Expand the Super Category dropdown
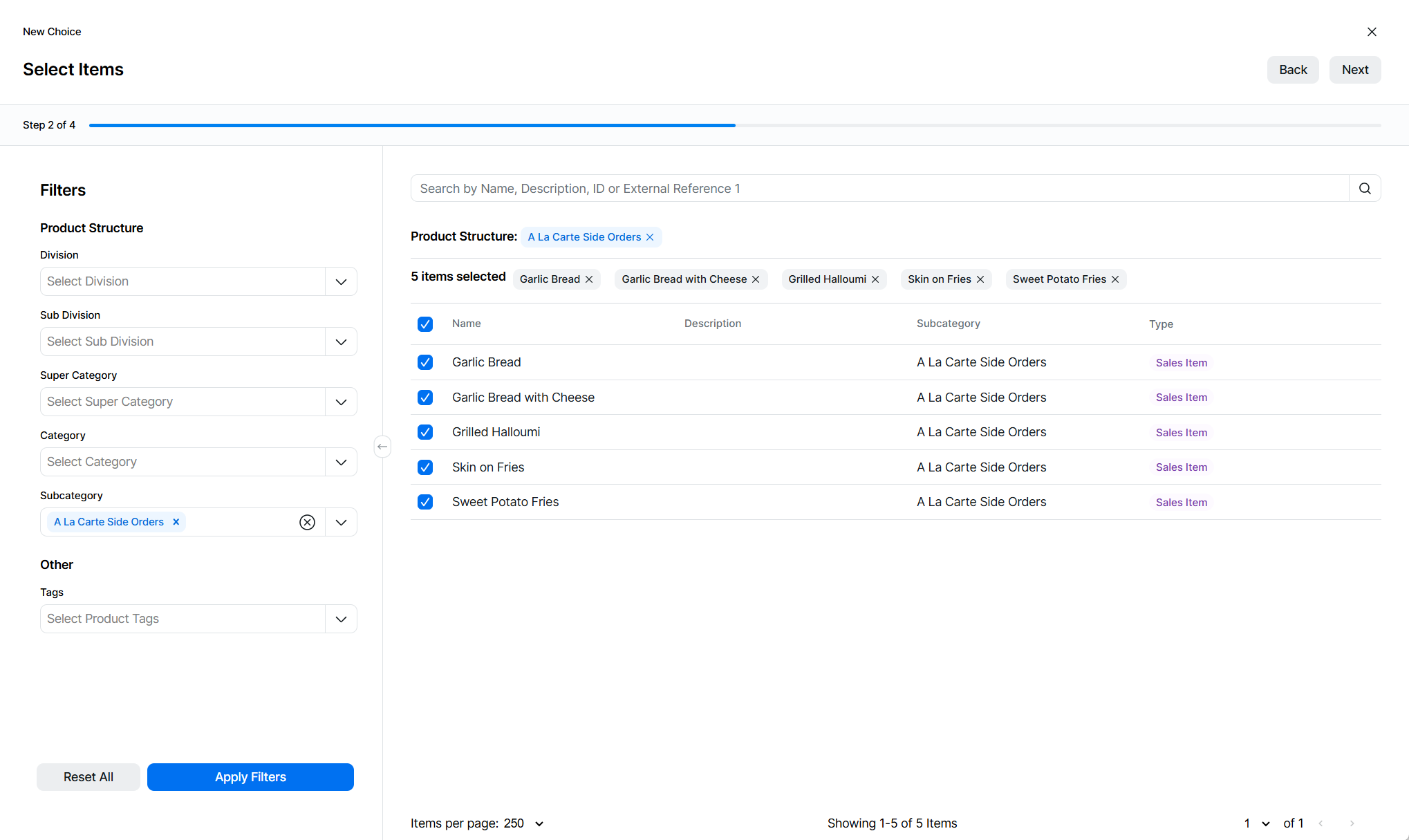The width and height of the screenshot is (1409, 840). (341, 402)
